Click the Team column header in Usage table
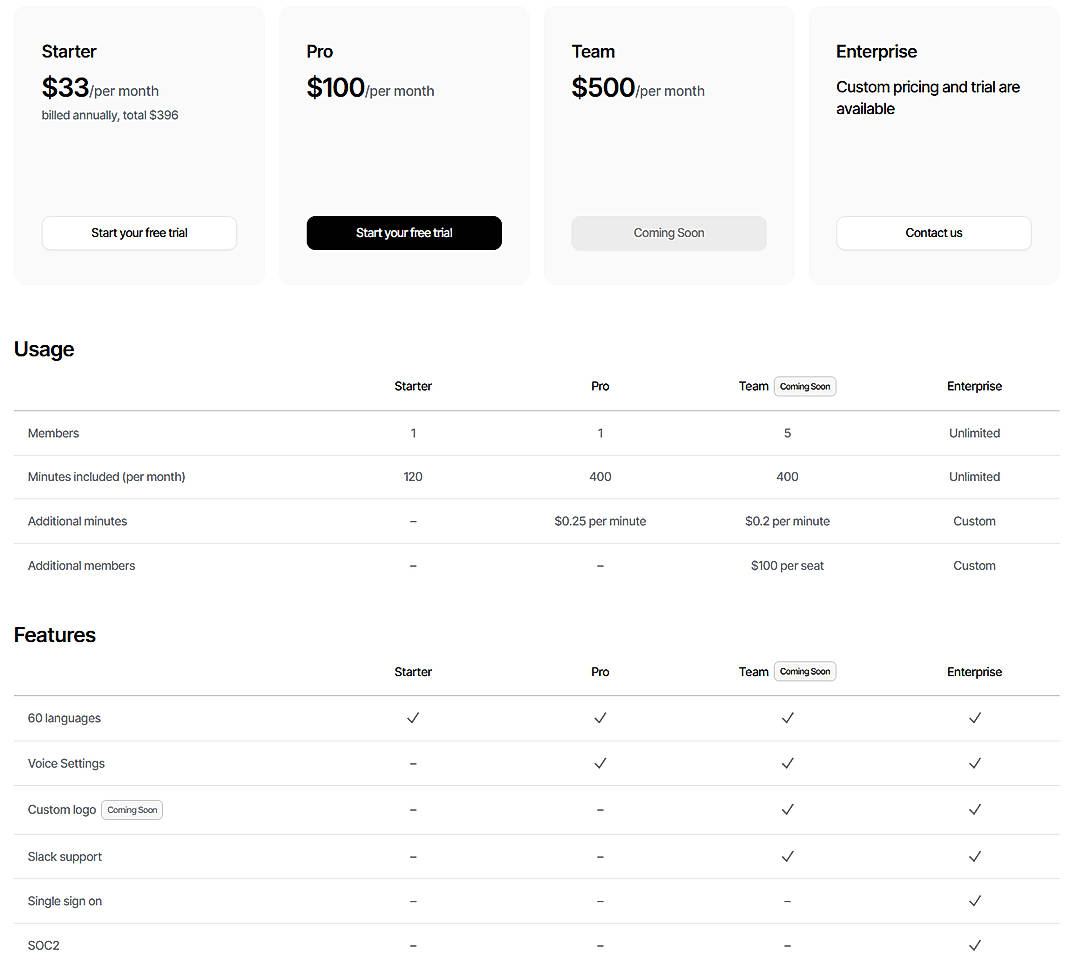The image size is (1070, 975). 753,386
